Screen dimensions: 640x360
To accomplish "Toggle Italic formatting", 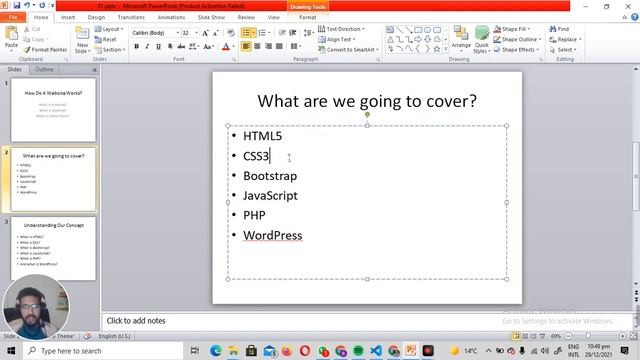I will [147, 47].
